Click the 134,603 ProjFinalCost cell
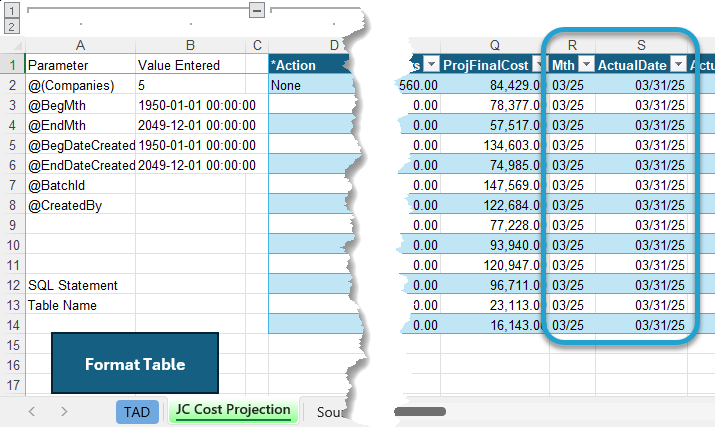 (x=495, y=146)
